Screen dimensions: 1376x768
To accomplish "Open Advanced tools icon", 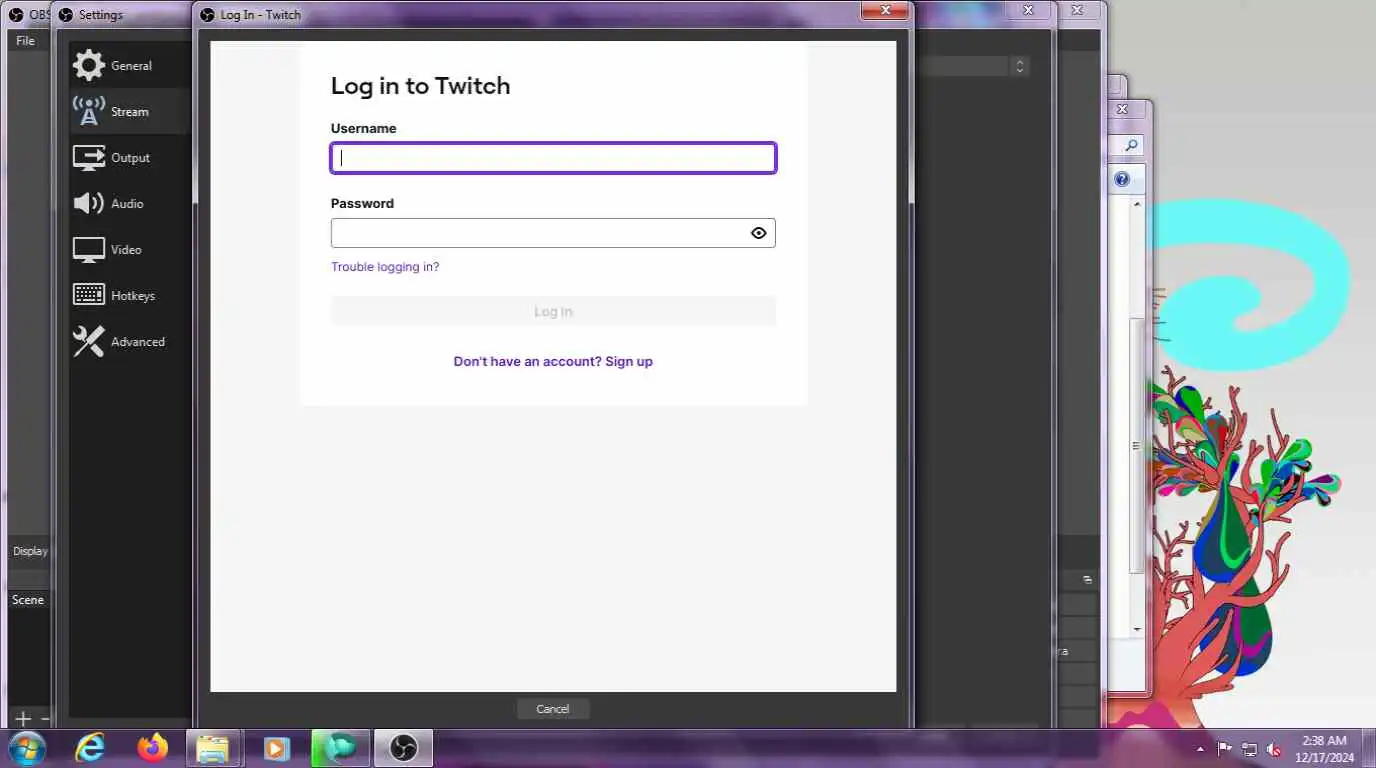I will (x=89, y=342).
